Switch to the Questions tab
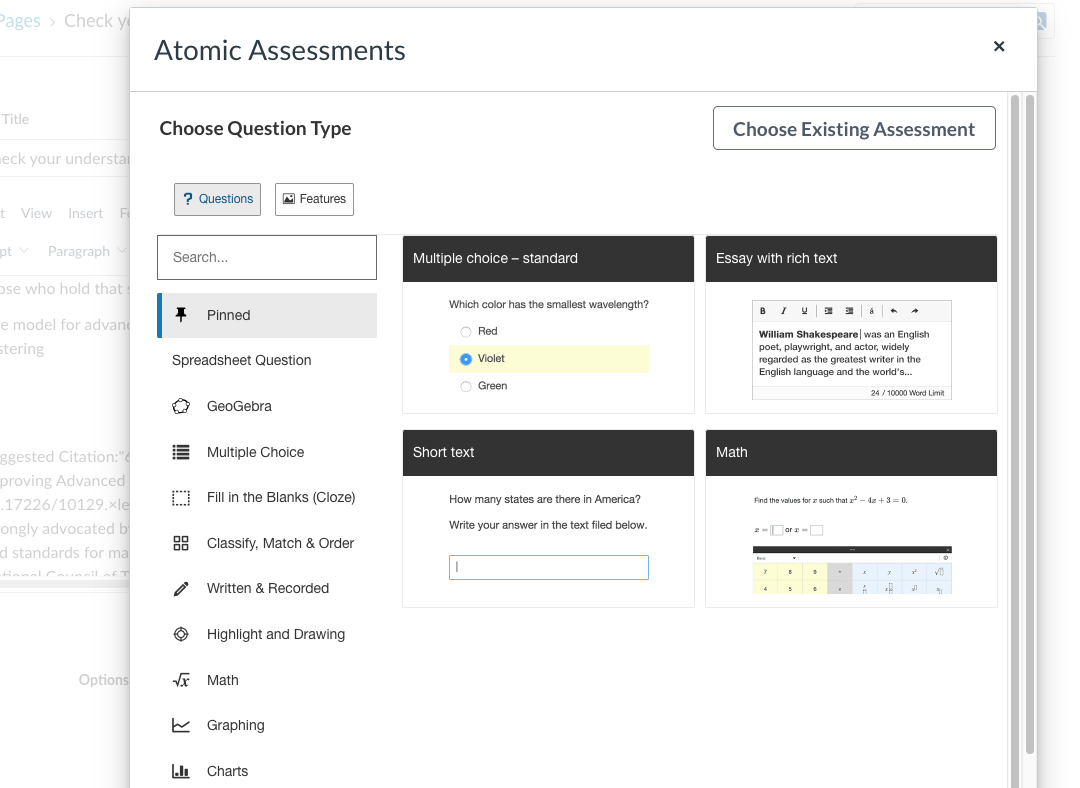Viewport: 1080px width, 788px height. [218, 199]
